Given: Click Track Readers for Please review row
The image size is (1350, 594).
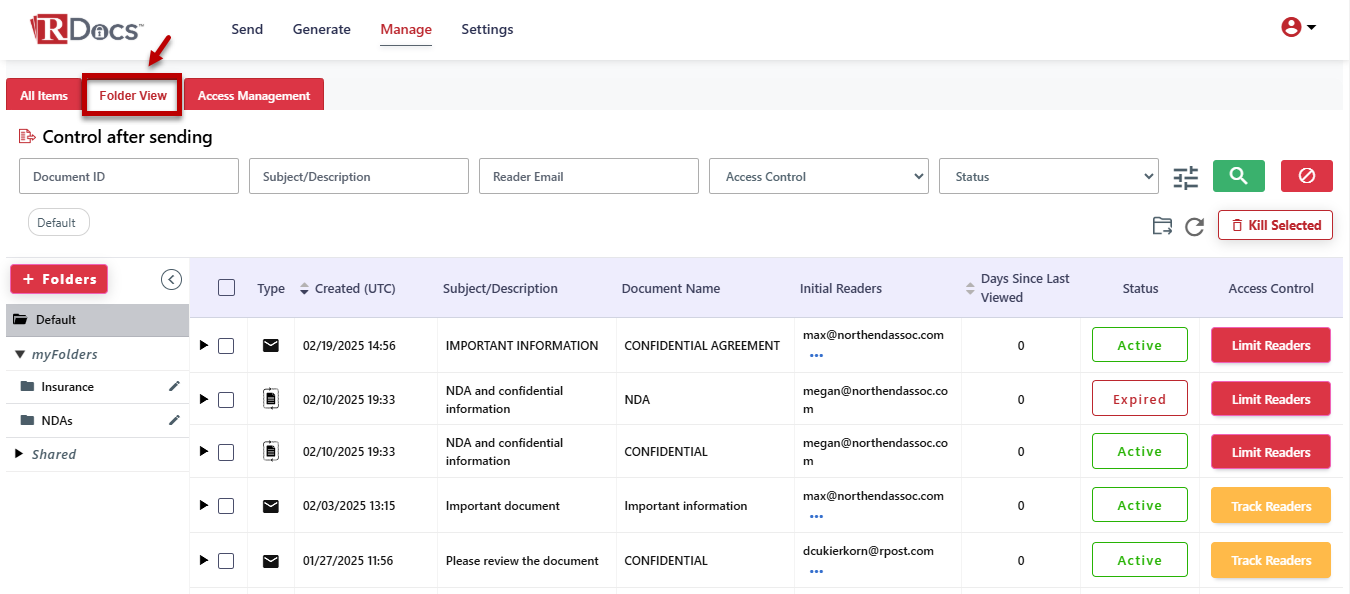Looking at the screenshot, I should coord(1271,560).
